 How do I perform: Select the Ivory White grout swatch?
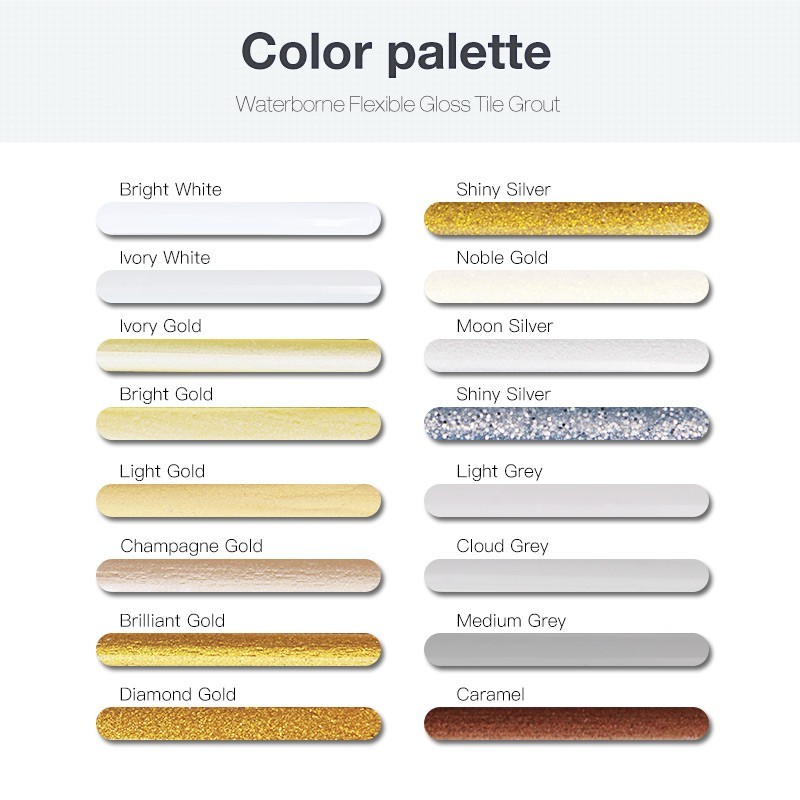239,287
